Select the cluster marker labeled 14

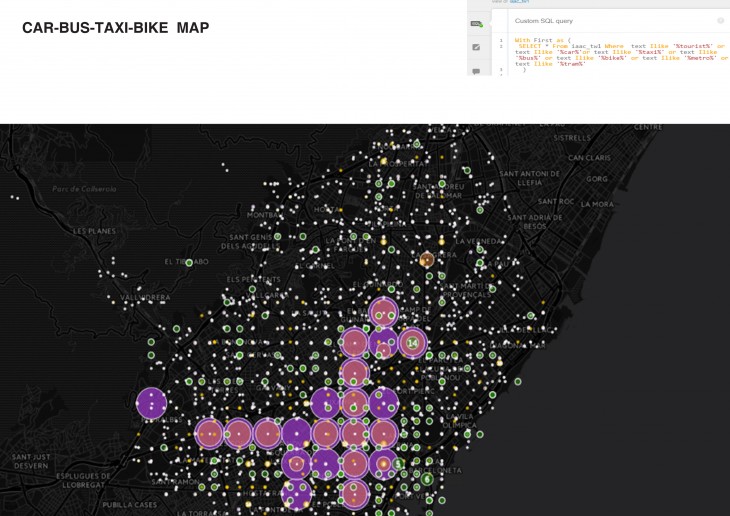(x=413, y=344)
